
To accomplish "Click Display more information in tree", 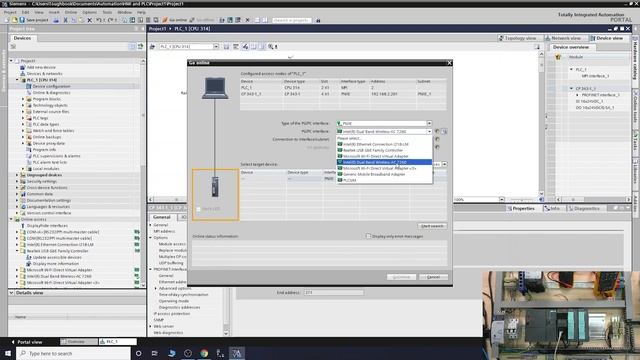I will coord(56,264).
